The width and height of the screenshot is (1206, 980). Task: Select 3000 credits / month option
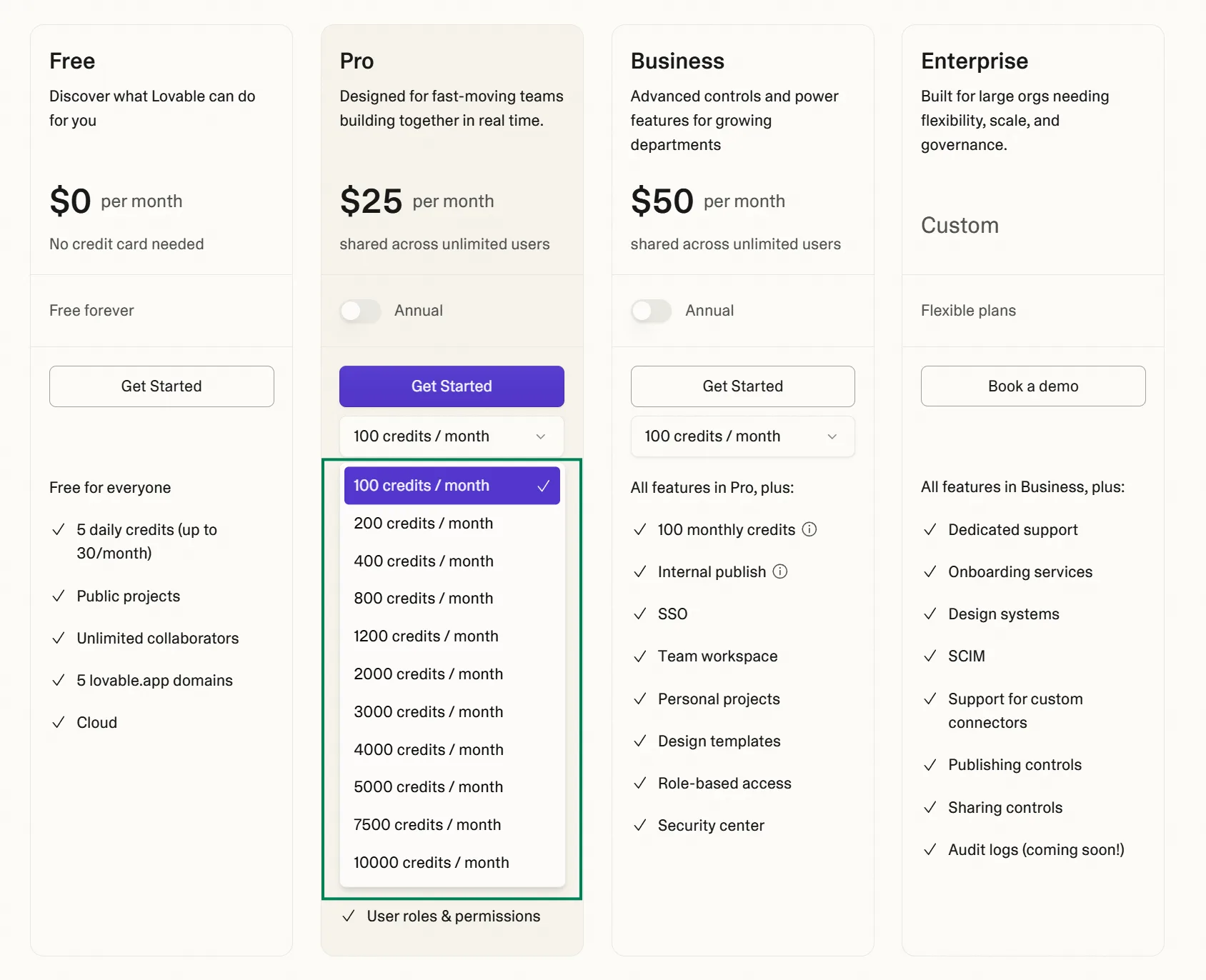pyautogui.click(x=452, y=712)
